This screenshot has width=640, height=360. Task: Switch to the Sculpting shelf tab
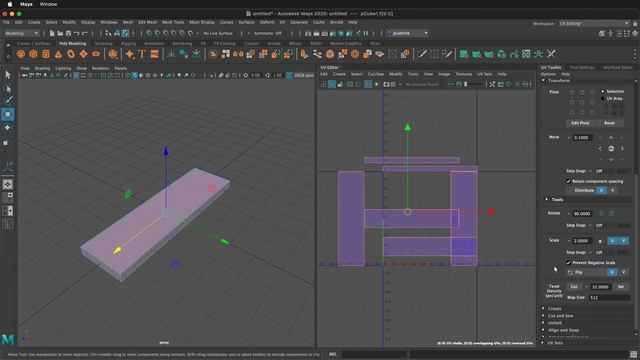pyautogui.click(x=103, y=43)
